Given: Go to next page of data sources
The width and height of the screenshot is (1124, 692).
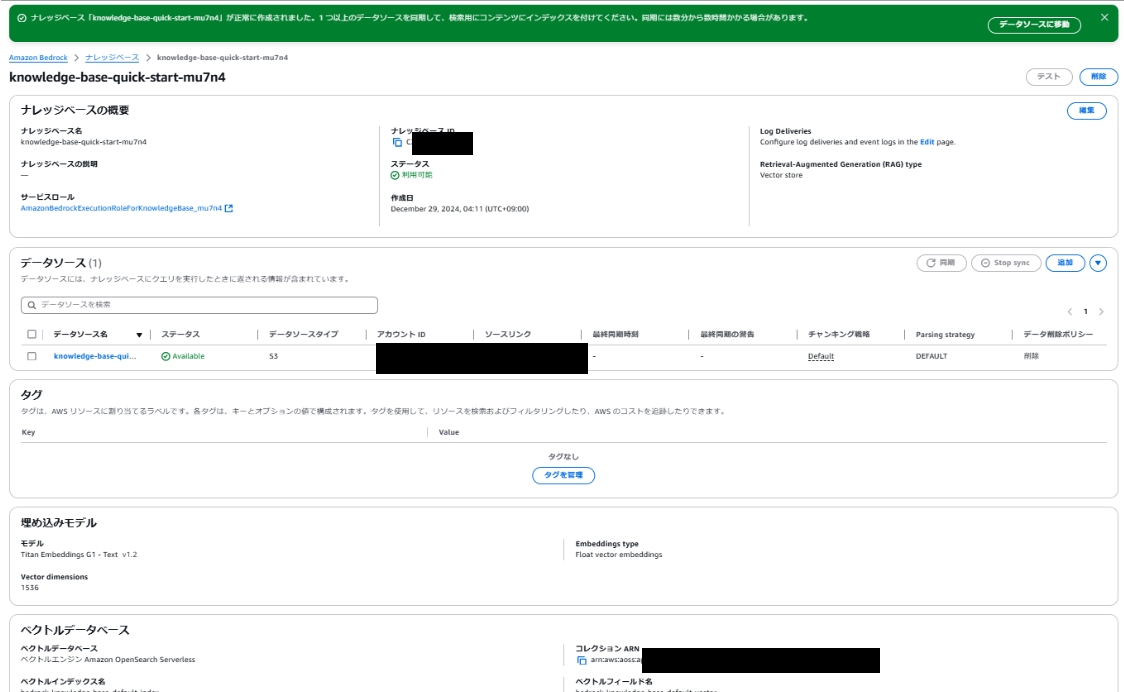Looking at the screenshot, I should pyautogui.click(x=1101, y=311).
